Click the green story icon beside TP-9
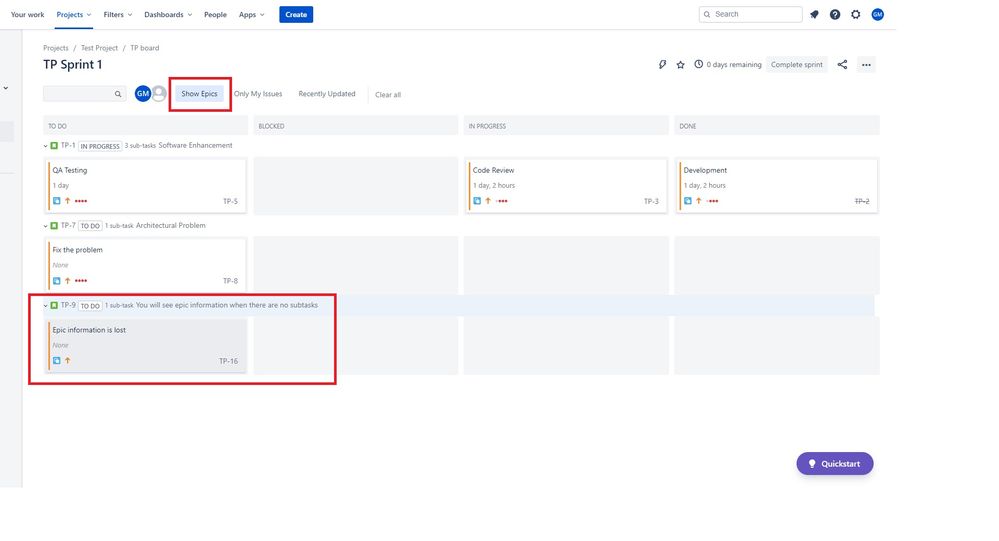The height and width of the screenshot is (541, 999). pos(54,305)
